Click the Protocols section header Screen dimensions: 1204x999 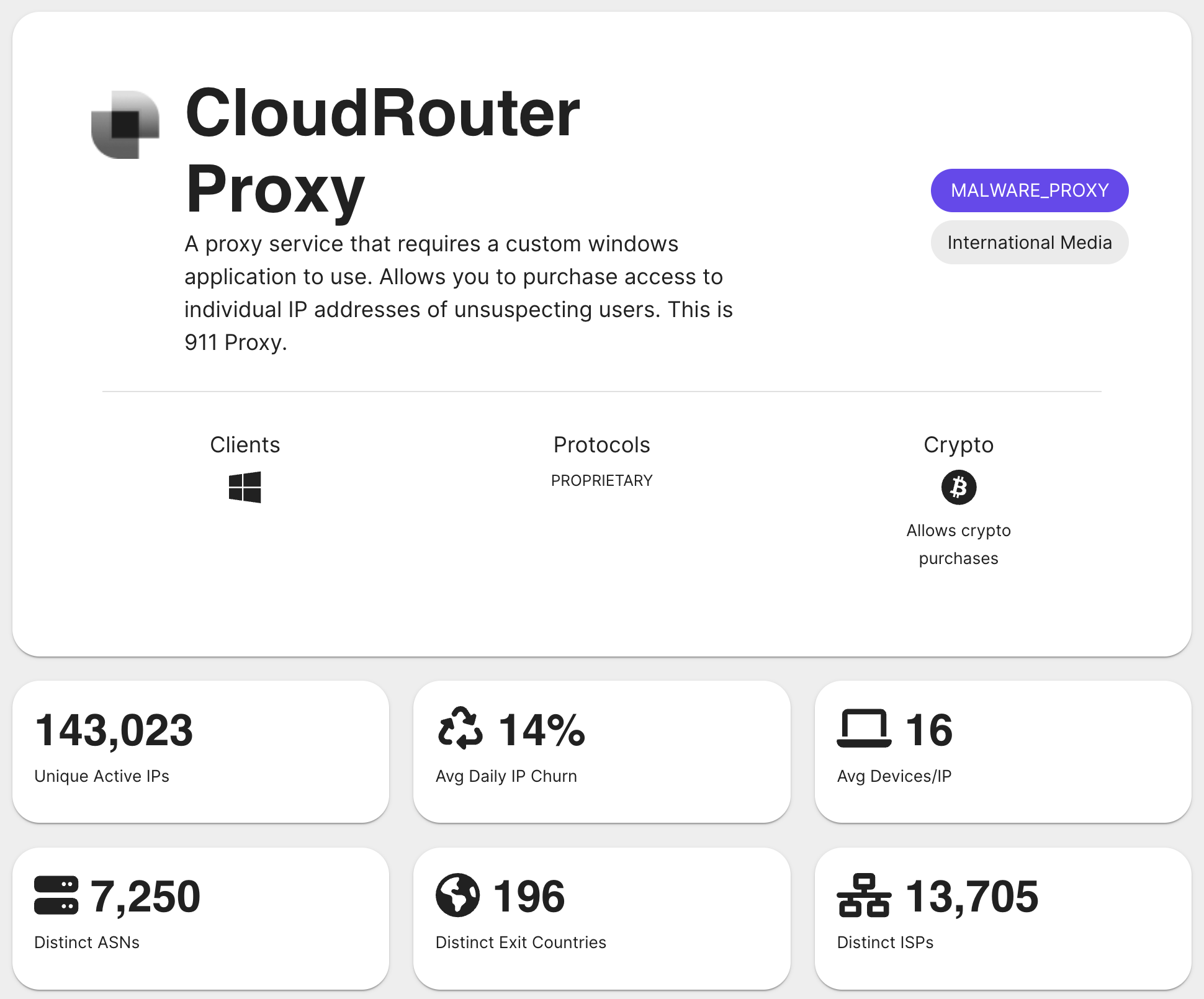click(601, 444)
